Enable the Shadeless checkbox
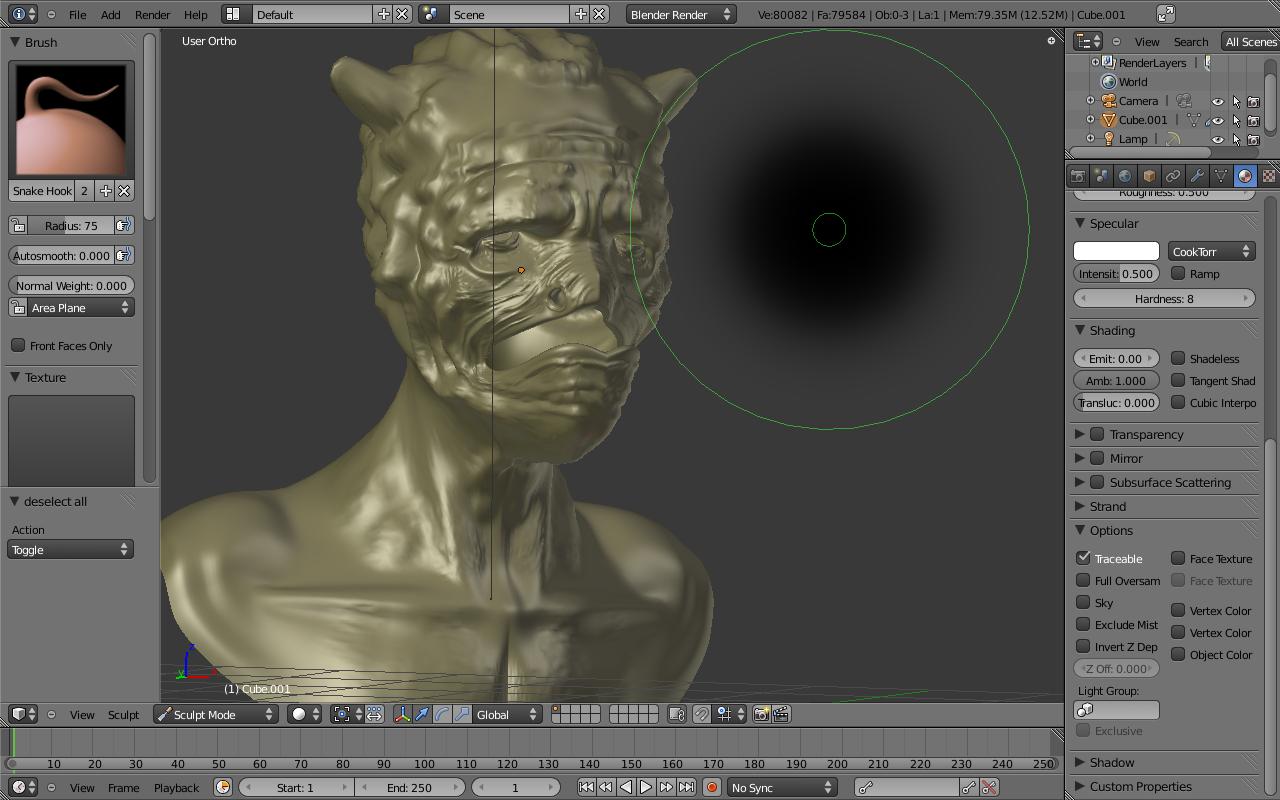 [1178, 358]
